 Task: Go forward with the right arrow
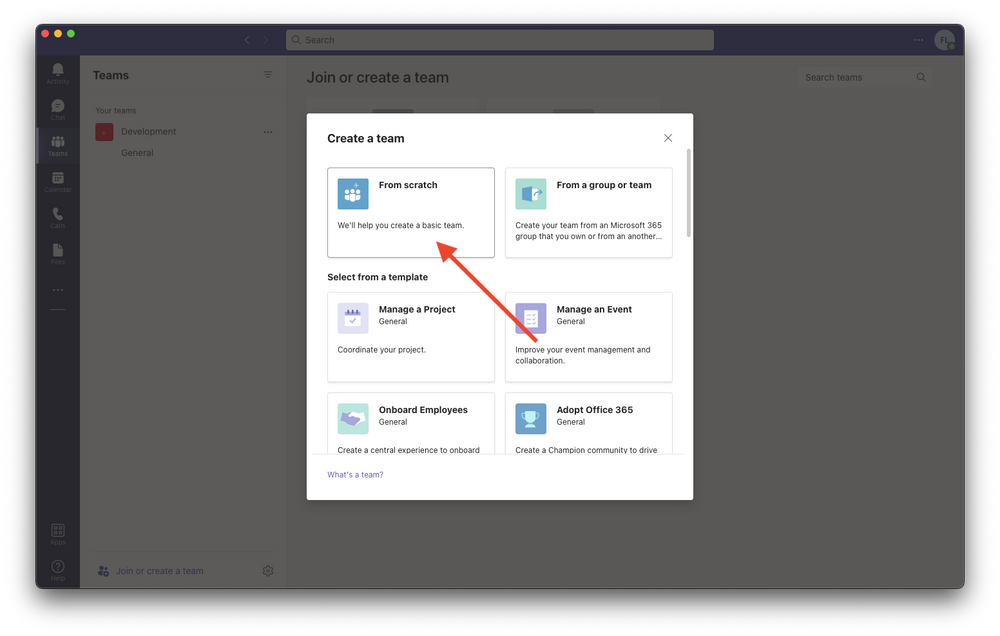tap(266, 40)
